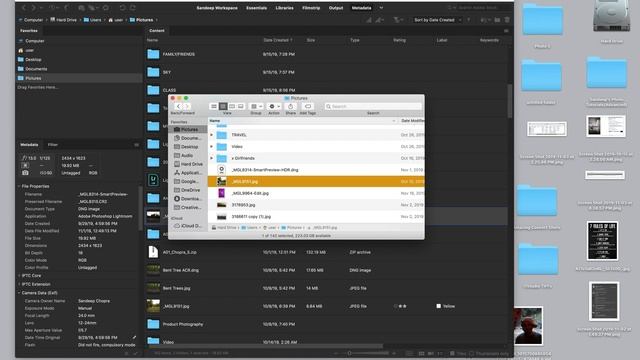Switch to Filmstrip workspace
Screen dimensions: 640x360
[311, 8]
